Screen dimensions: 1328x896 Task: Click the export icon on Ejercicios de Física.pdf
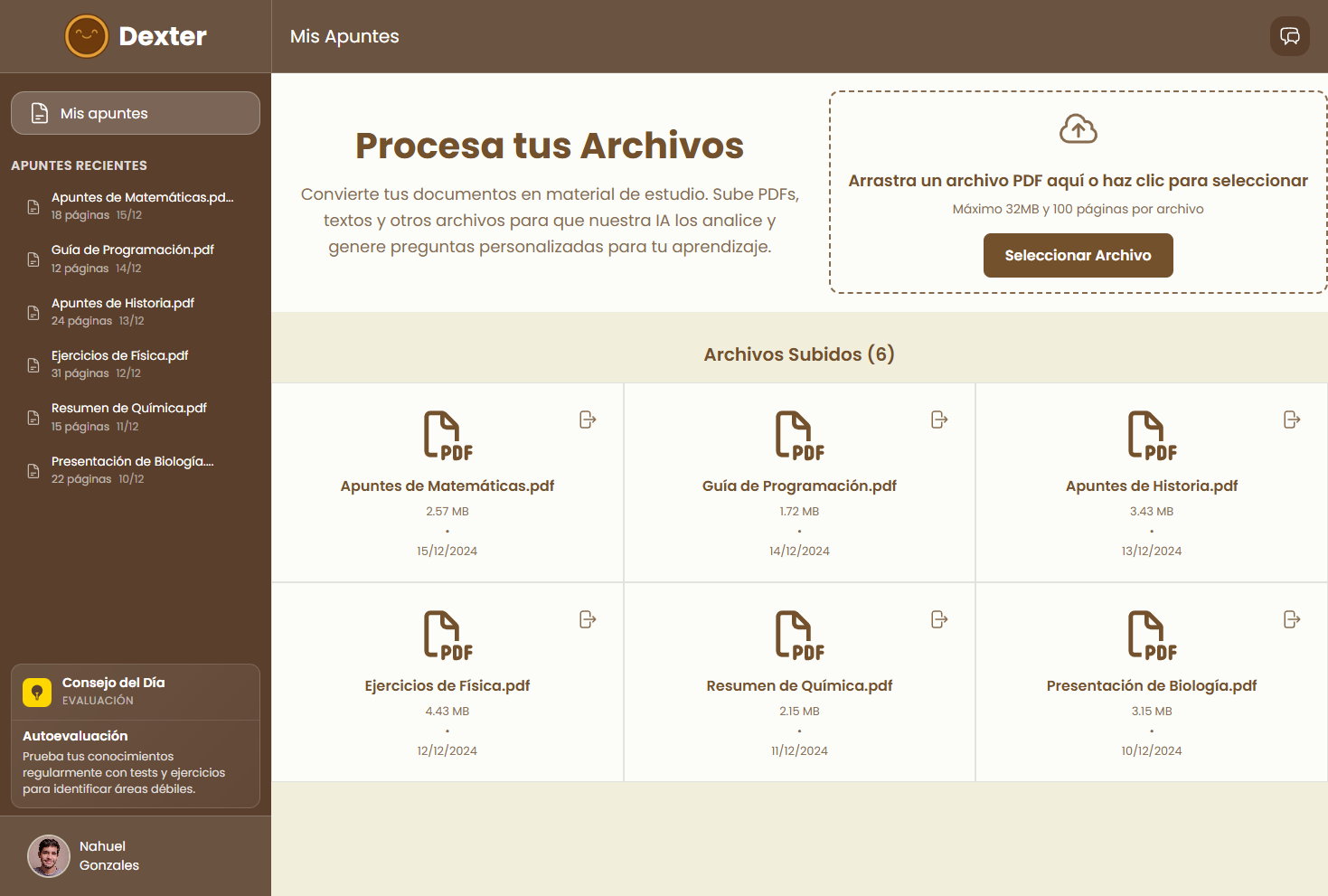[588, 619]
